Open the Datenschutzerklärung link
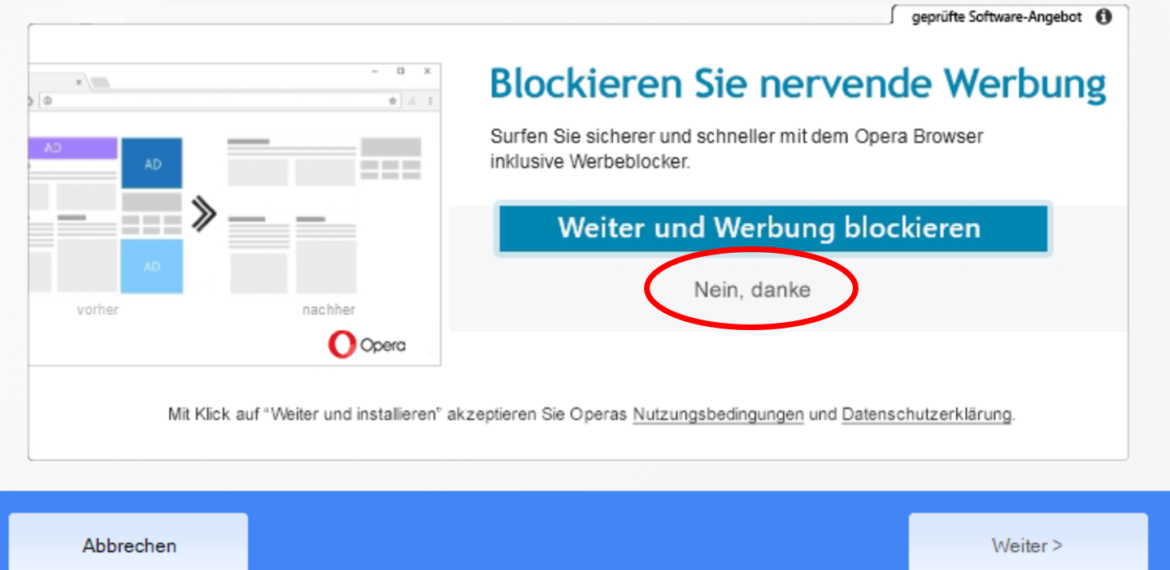Screen dimensions: 1170x570 pyautogui.click(x=927, y=414)
